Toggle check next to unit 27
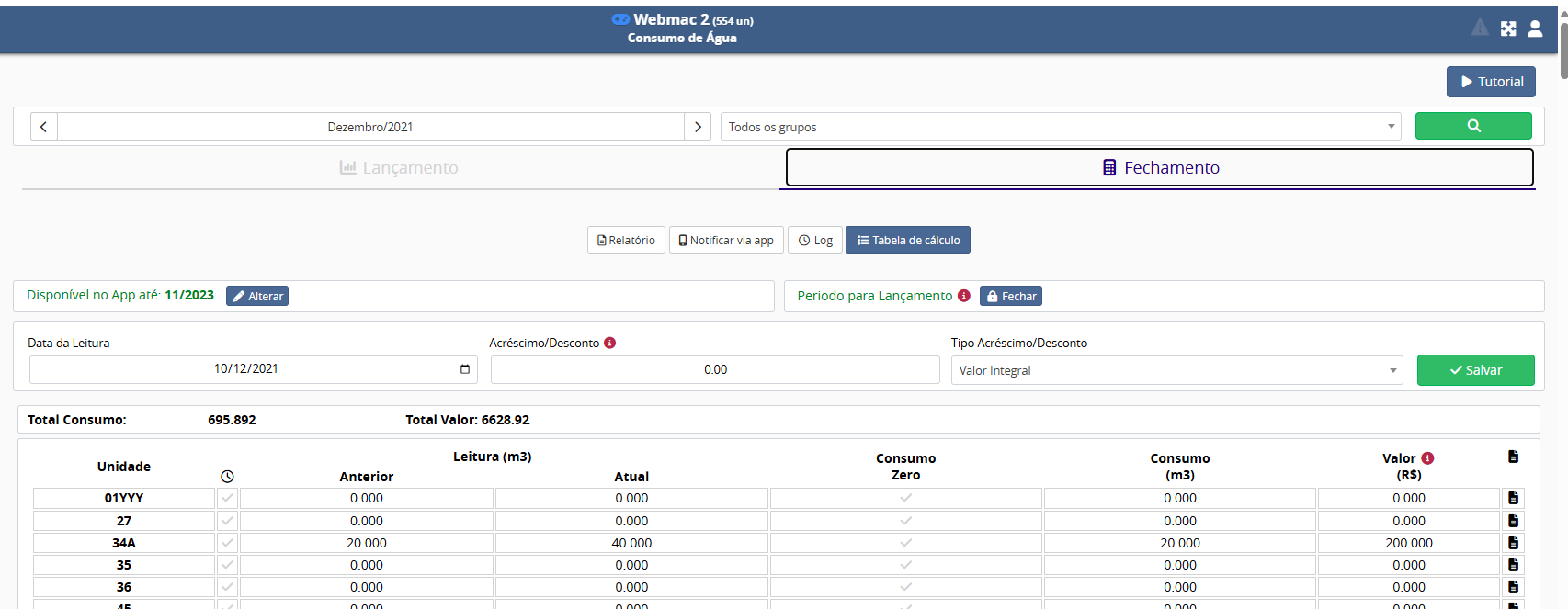The height and width of the screenshot is (609, 1568). (x=227, y=521)
